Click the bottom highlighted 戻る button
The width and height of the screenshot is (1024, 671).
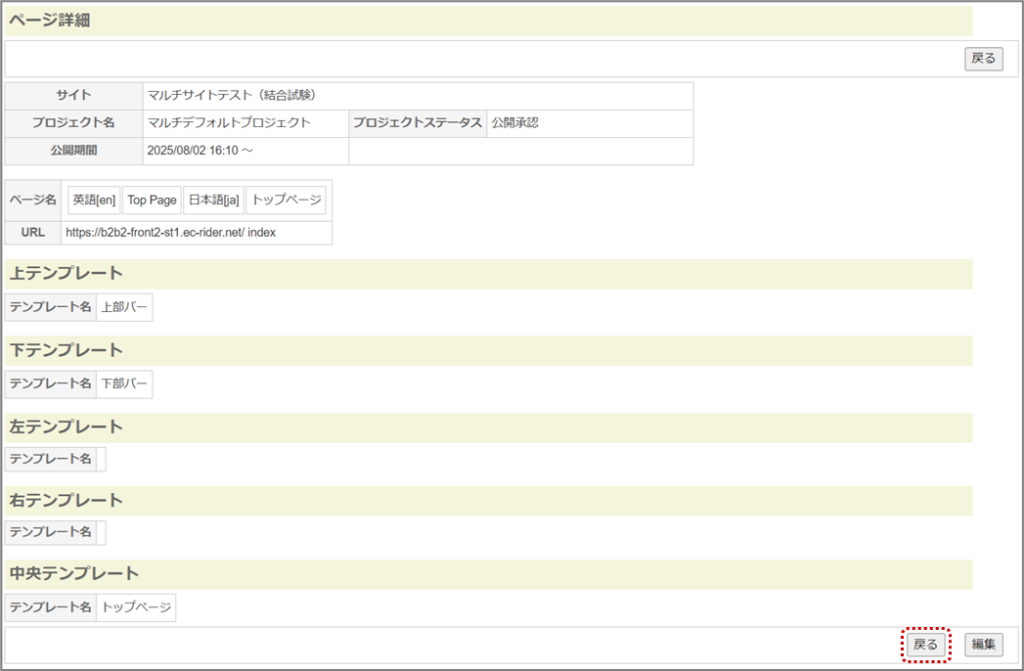tap(926, 645)
